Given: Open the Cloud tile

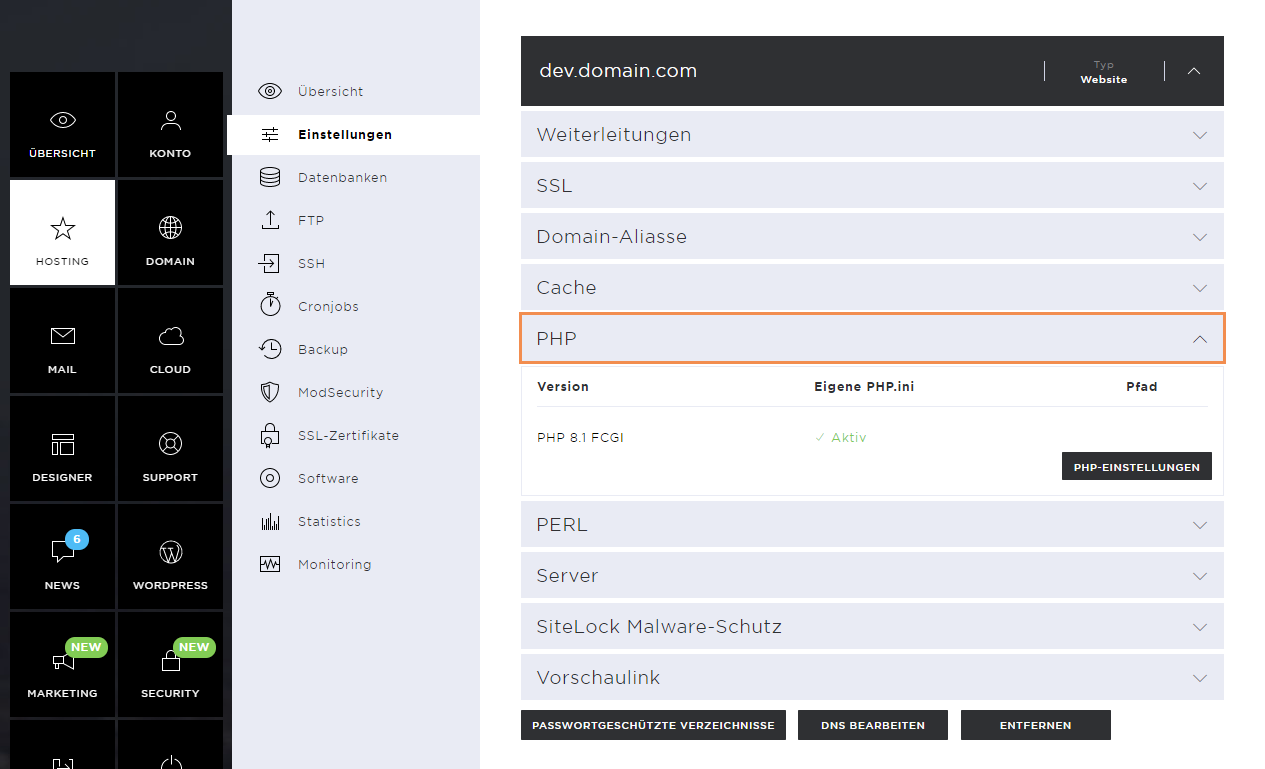Looking at the screenshot, I should coord(170,340).
